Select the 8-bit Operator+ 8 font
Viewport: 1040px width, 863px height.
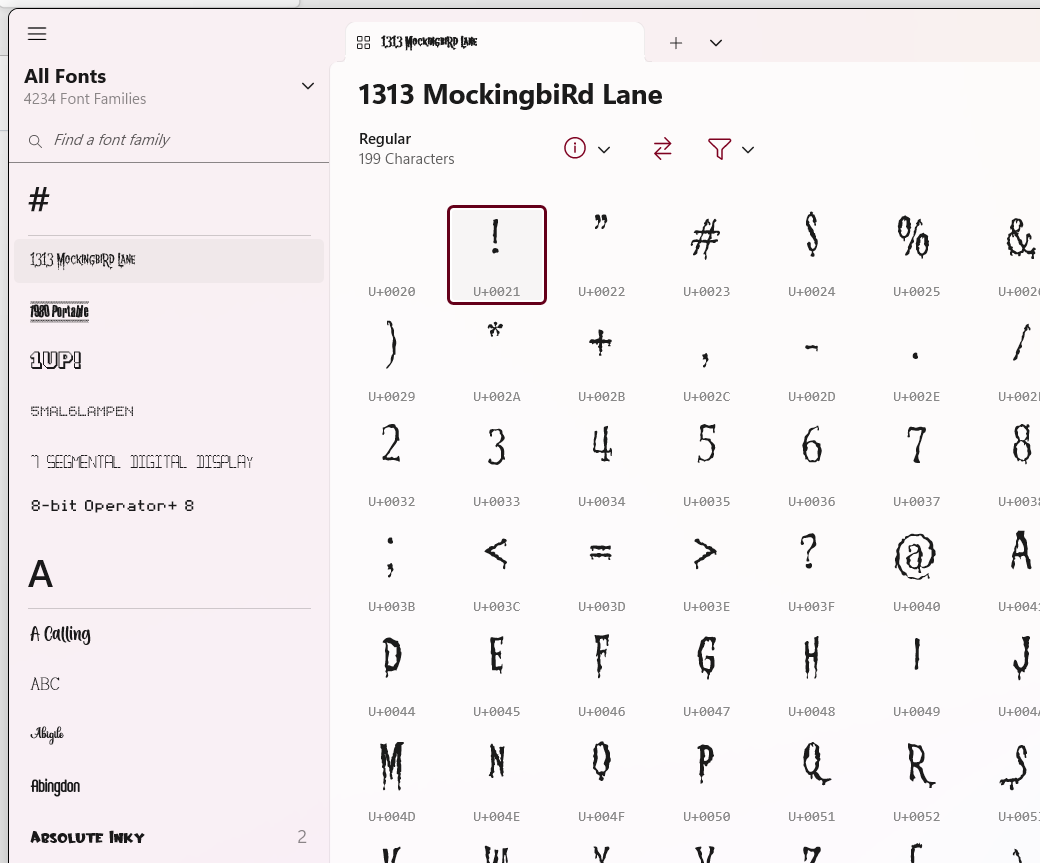coord(169,505)
